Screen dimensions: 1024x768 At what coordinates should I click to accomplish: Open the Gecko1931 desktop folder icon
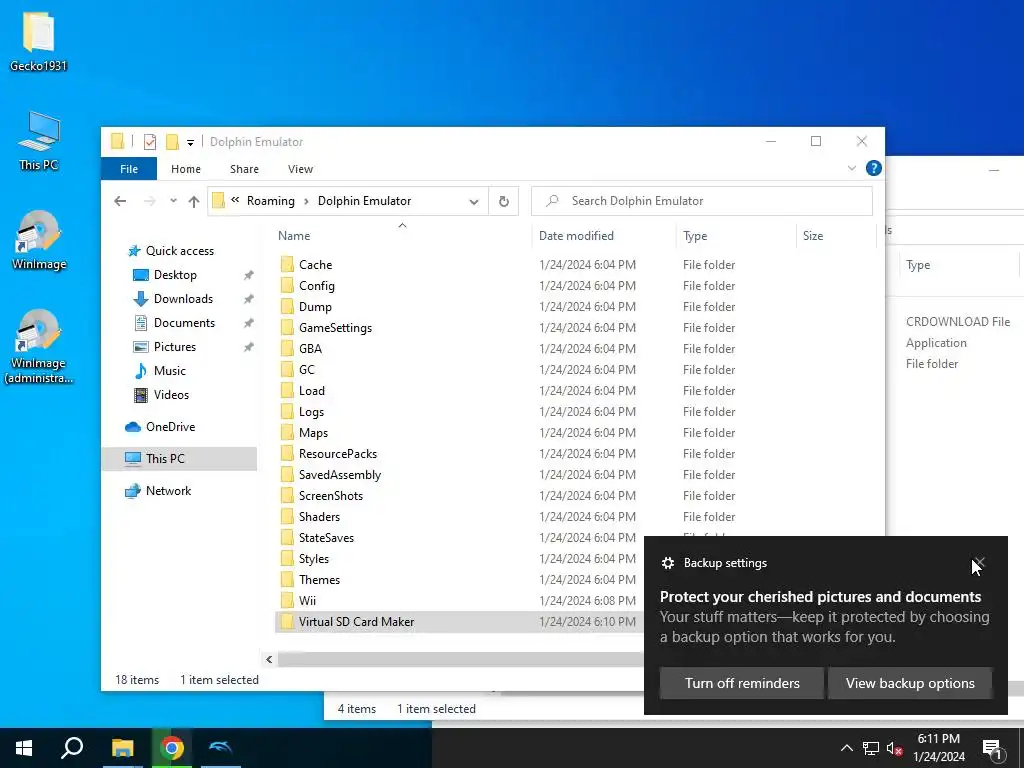(39, 42)
